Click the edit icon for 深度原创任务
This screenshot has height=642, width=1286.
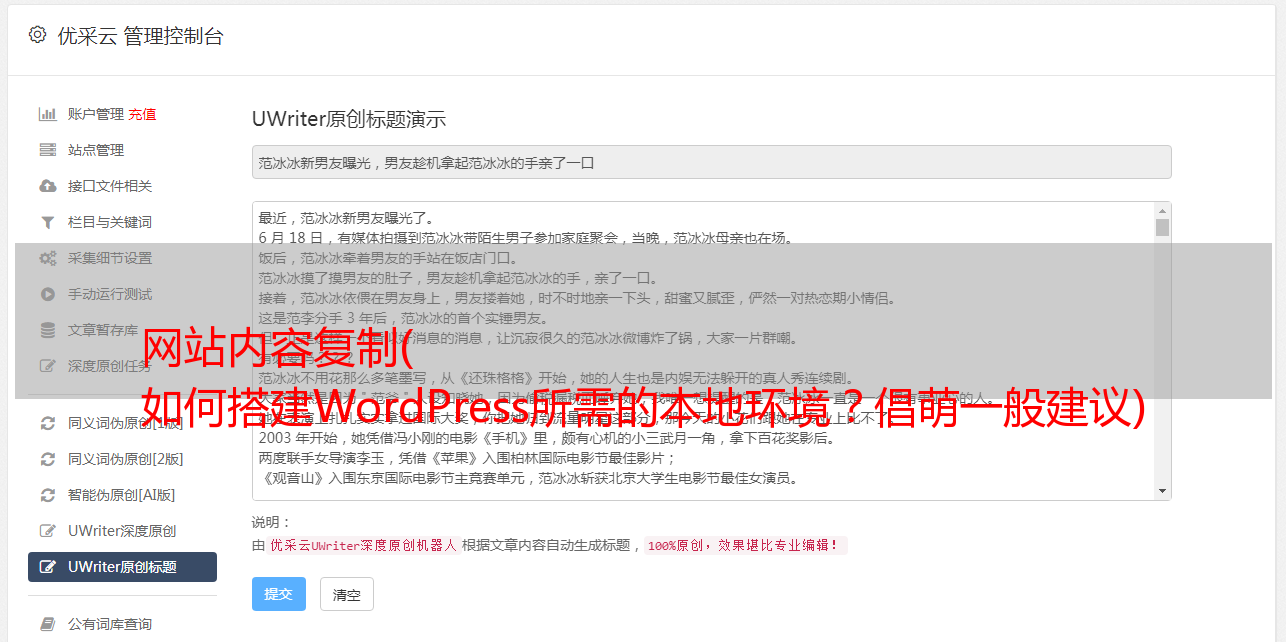[x=47, y=366]
